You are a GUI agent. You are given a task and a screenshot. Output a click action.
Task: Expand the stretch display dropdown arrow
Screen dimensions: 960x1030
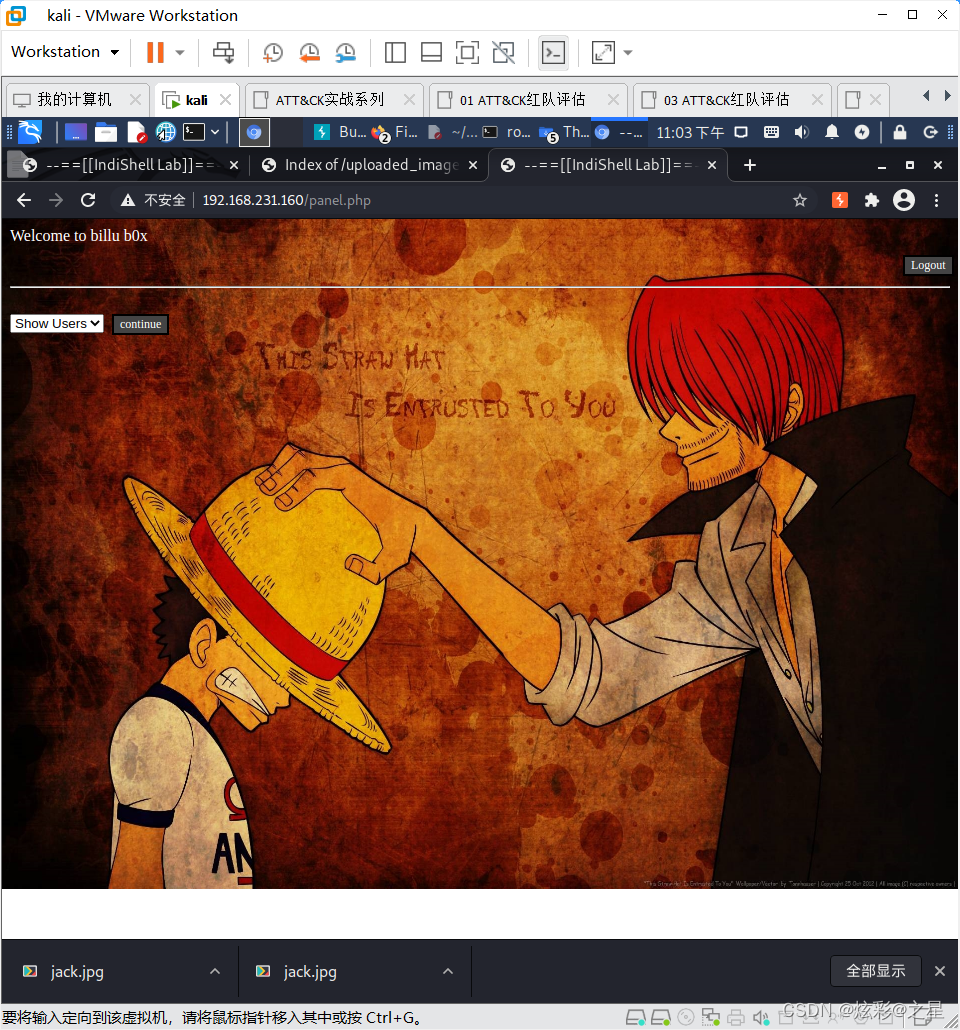(x=628, y=53)
